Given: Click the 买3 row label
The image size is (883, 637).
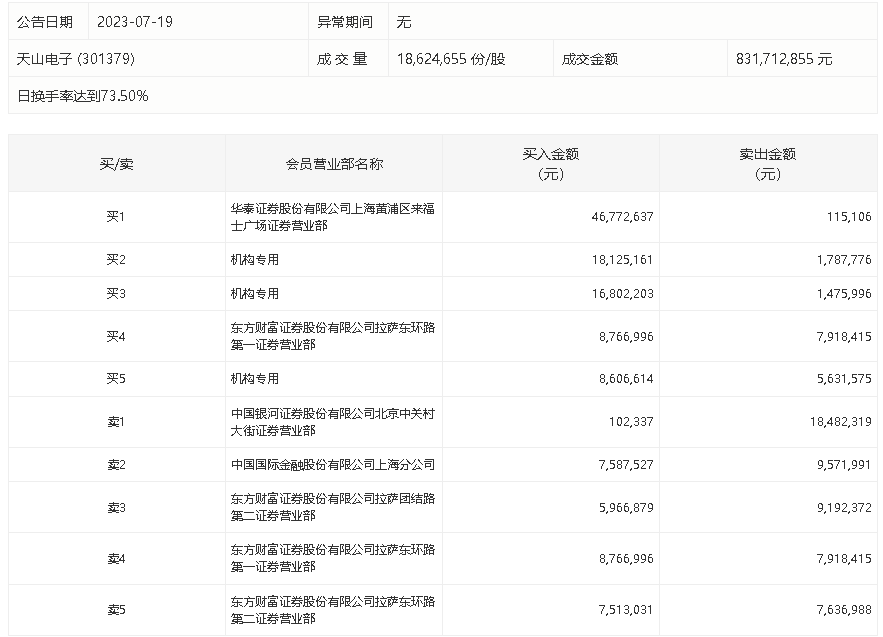Looking at the screenshot, I should (x=116, y=294).
